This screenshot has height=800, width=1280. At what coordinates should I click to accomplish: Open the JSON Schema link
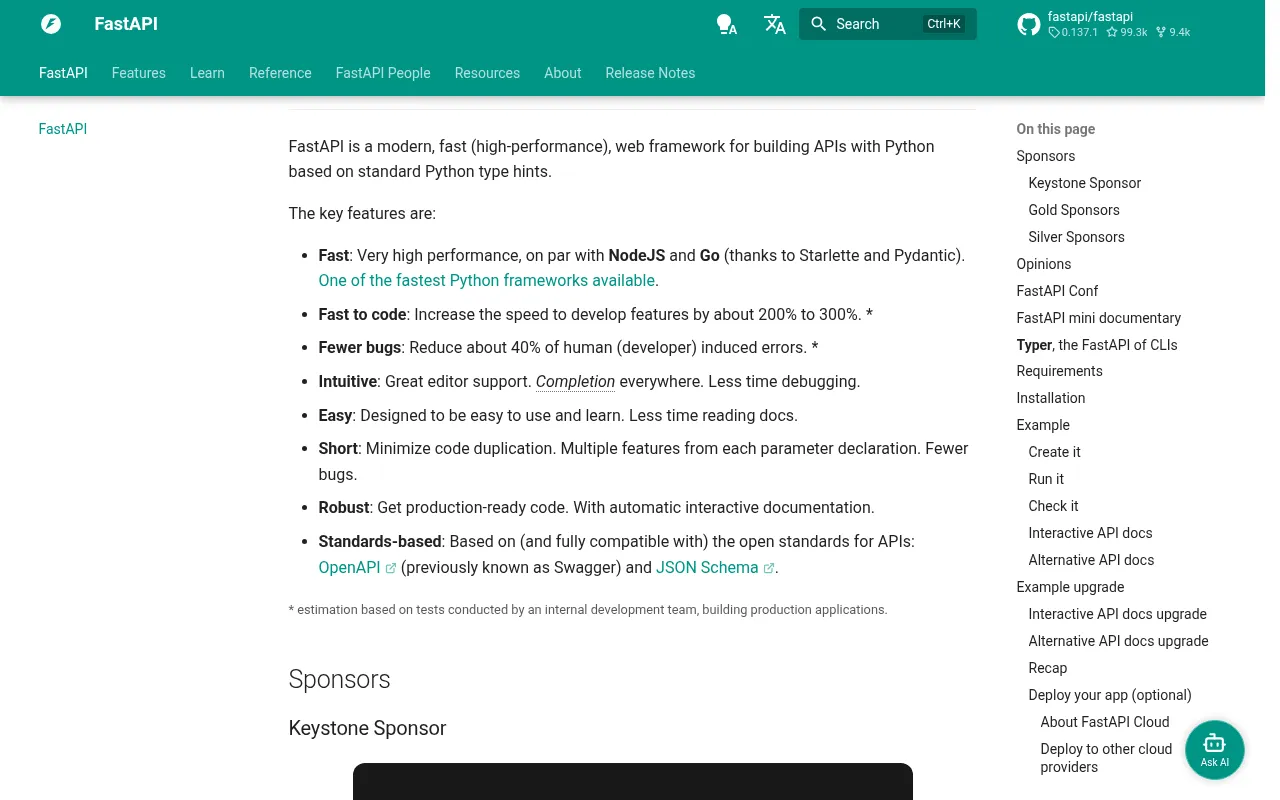pos(707,568)
